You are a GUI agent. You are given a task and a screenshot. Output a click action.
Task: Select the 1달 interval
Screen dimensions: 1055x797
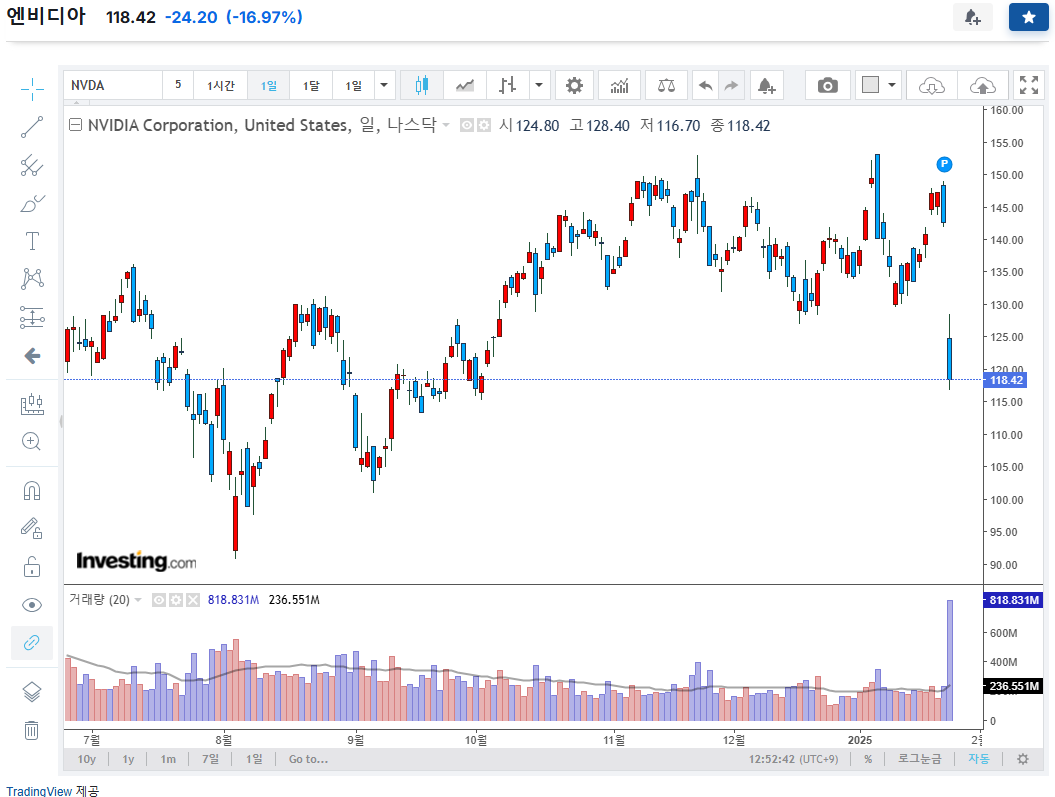tap(311, 85)
